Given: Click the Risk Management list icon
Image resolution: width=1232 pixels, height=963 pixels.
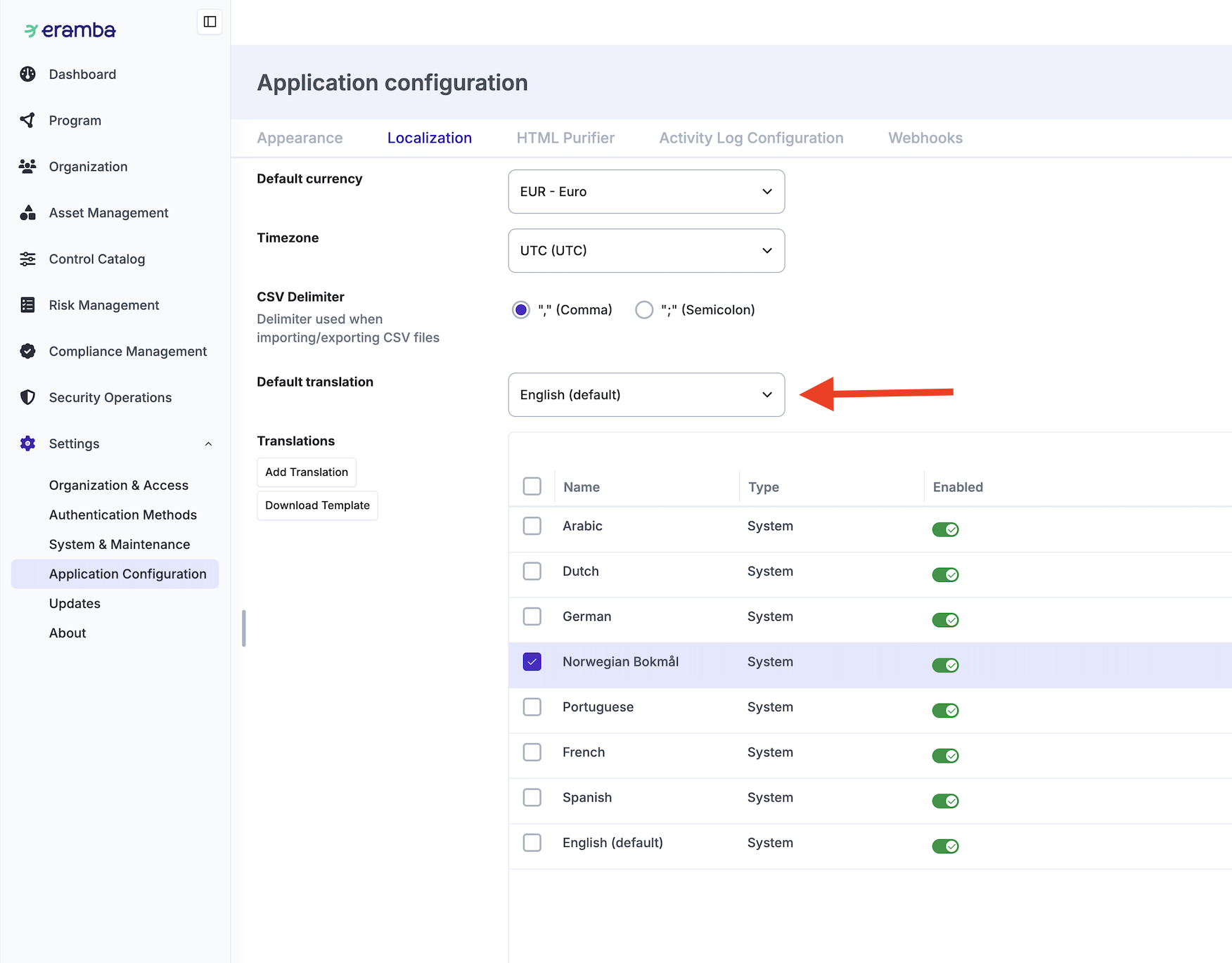Looking at the screenshot, I should (27, 305).
